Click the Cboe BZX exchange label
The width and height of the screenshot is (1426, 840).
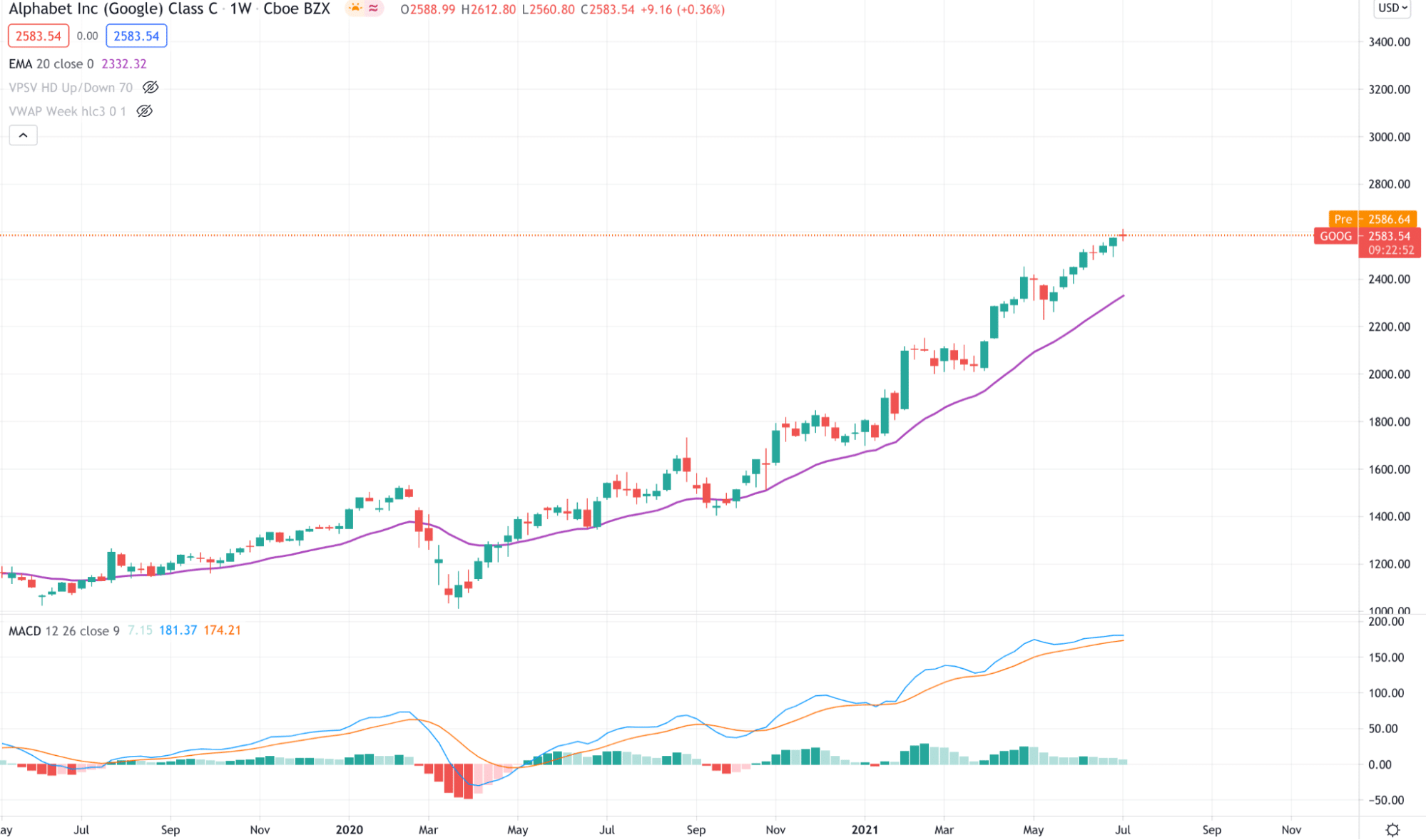(297, 9)
